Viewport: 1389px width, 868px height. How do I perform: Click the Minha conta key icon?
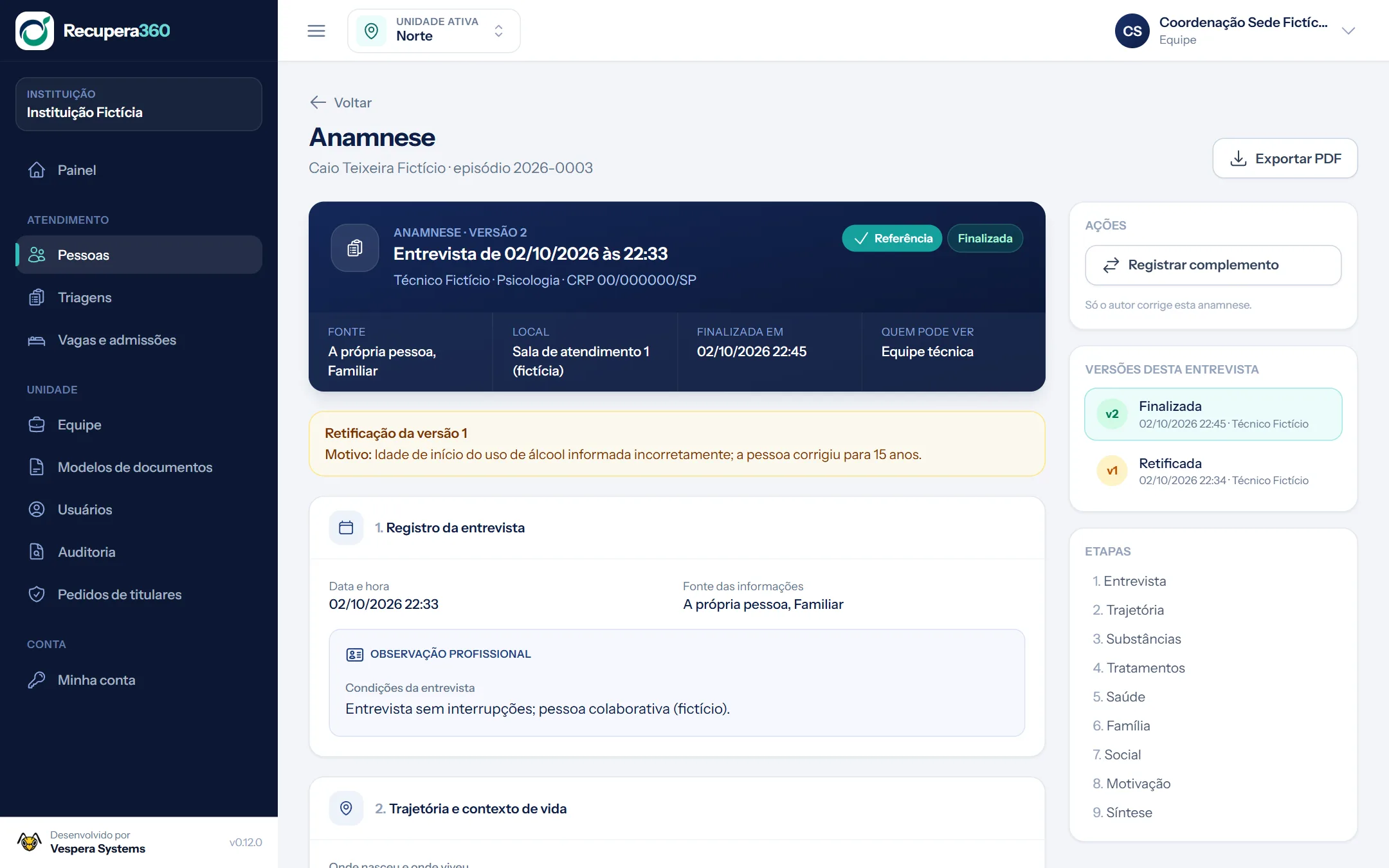tap(37, 680)
